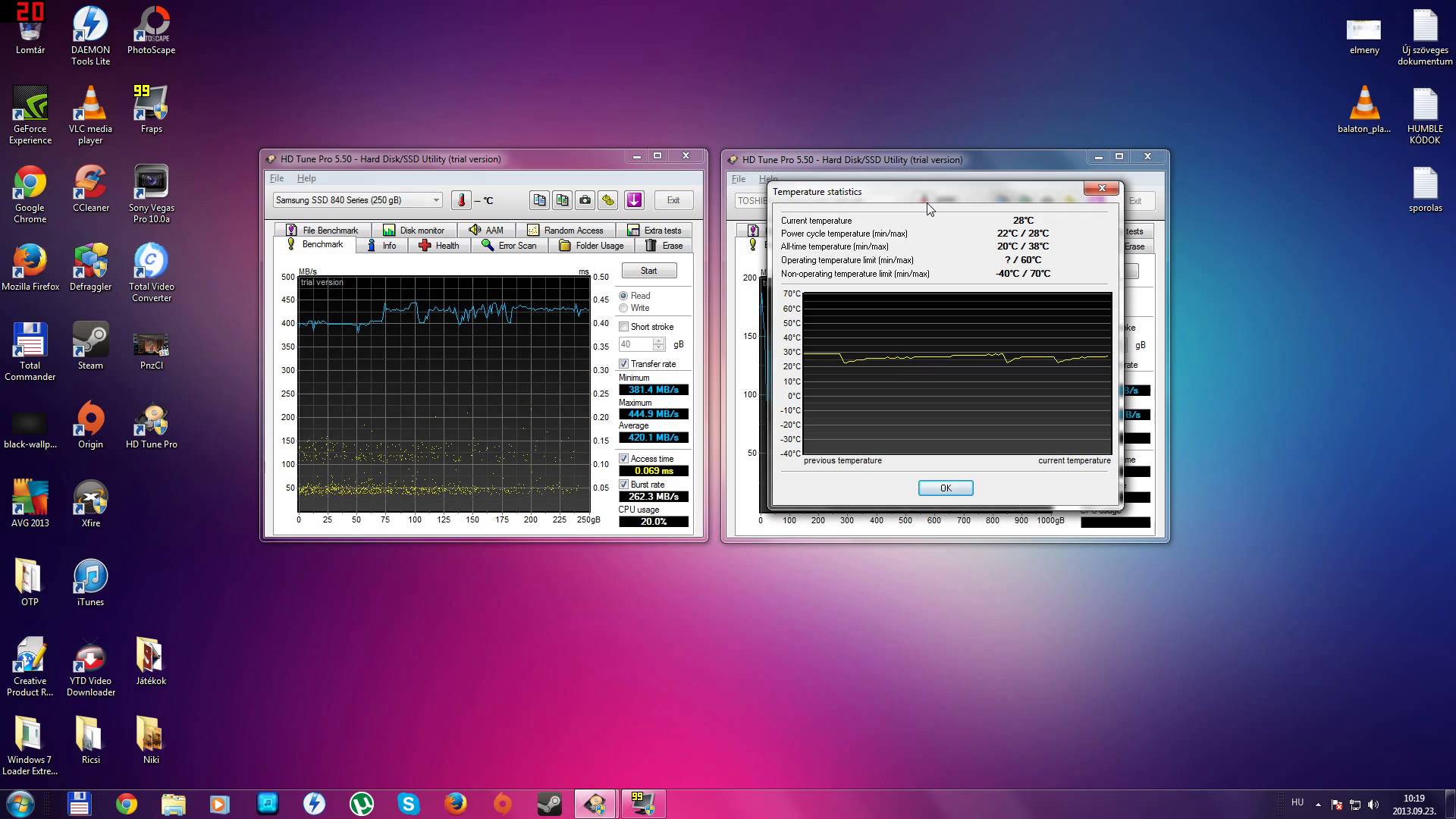Select the Defraggler desktop icon
The width and height of the screenshot is (1456, 819).
pyautogui.click(x=90, y=267)
